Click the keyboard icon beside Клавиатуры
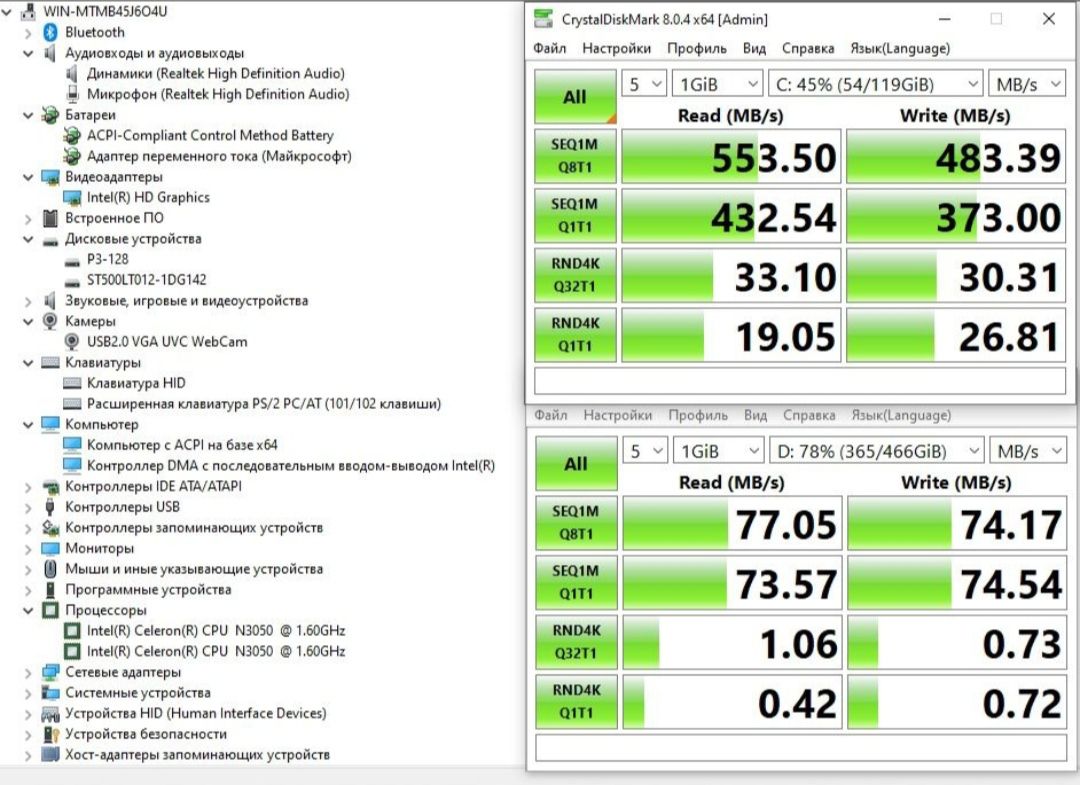Screen dimensions: 1080x785 point(50,362)
